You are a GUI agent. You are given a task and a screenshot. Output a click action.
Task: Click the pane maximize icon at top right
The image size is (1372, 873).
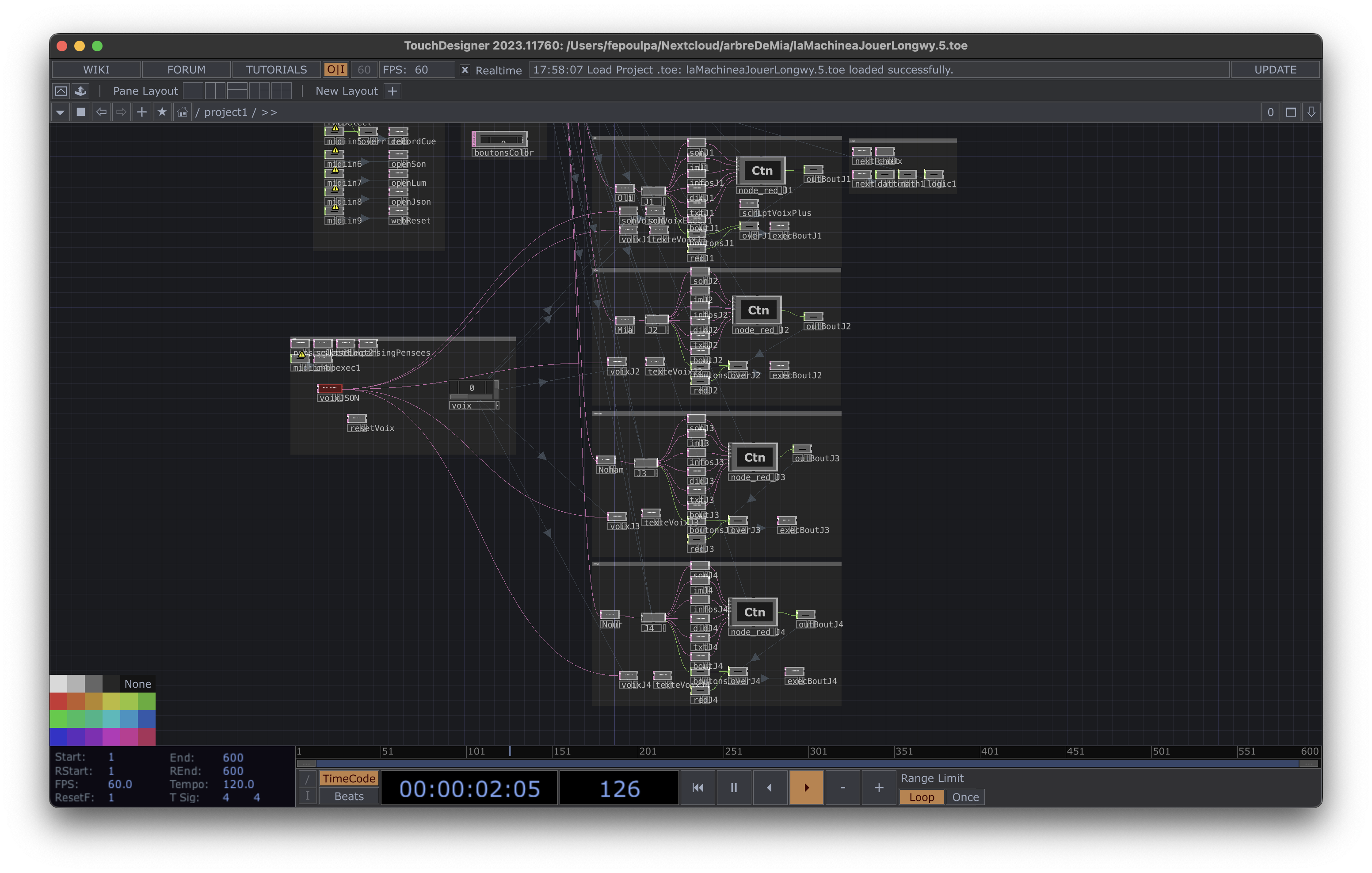(1291, 112)
